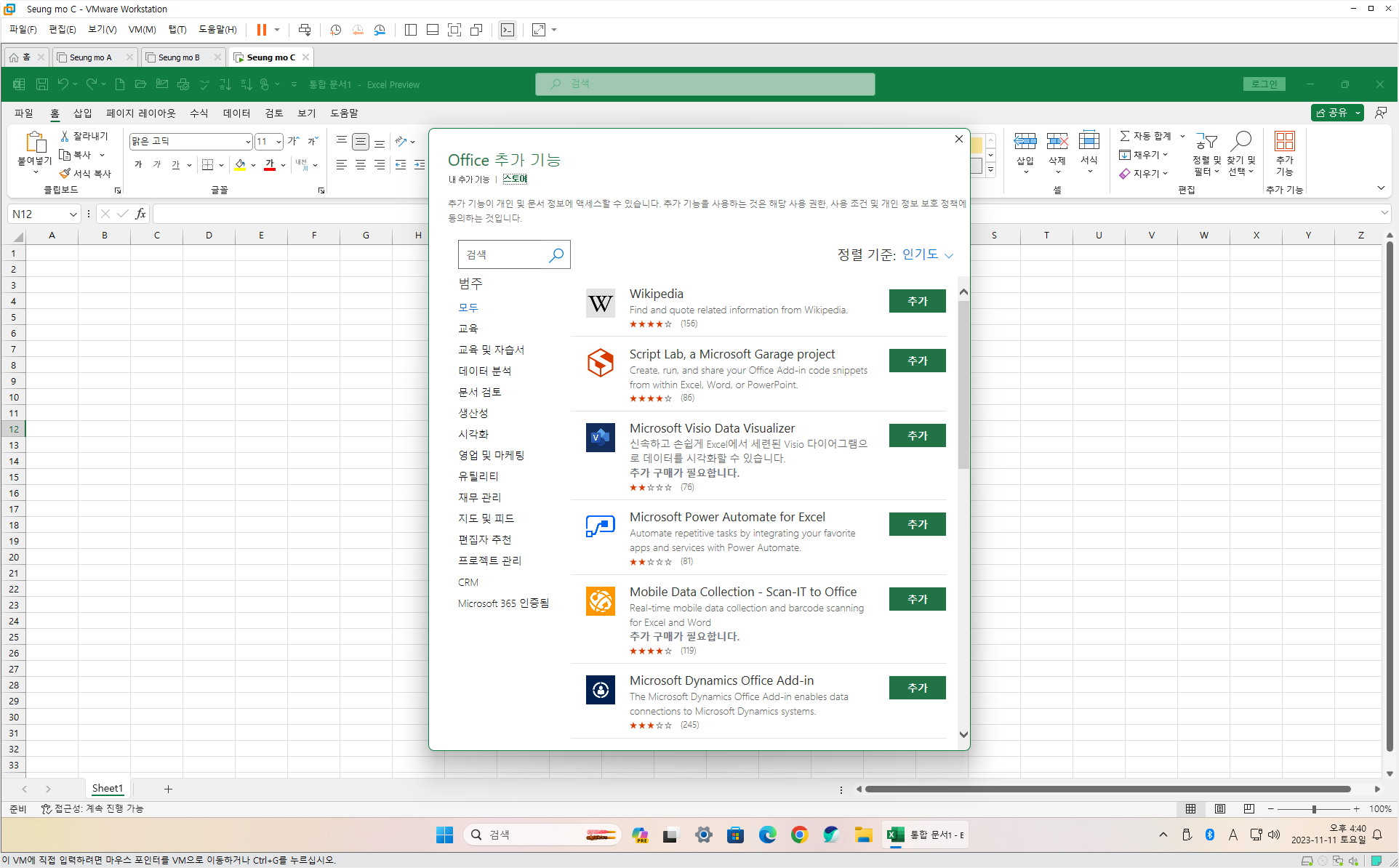Click Format Painter in clipboard group
The image size is (1399, 868).
tap(86, 174)
